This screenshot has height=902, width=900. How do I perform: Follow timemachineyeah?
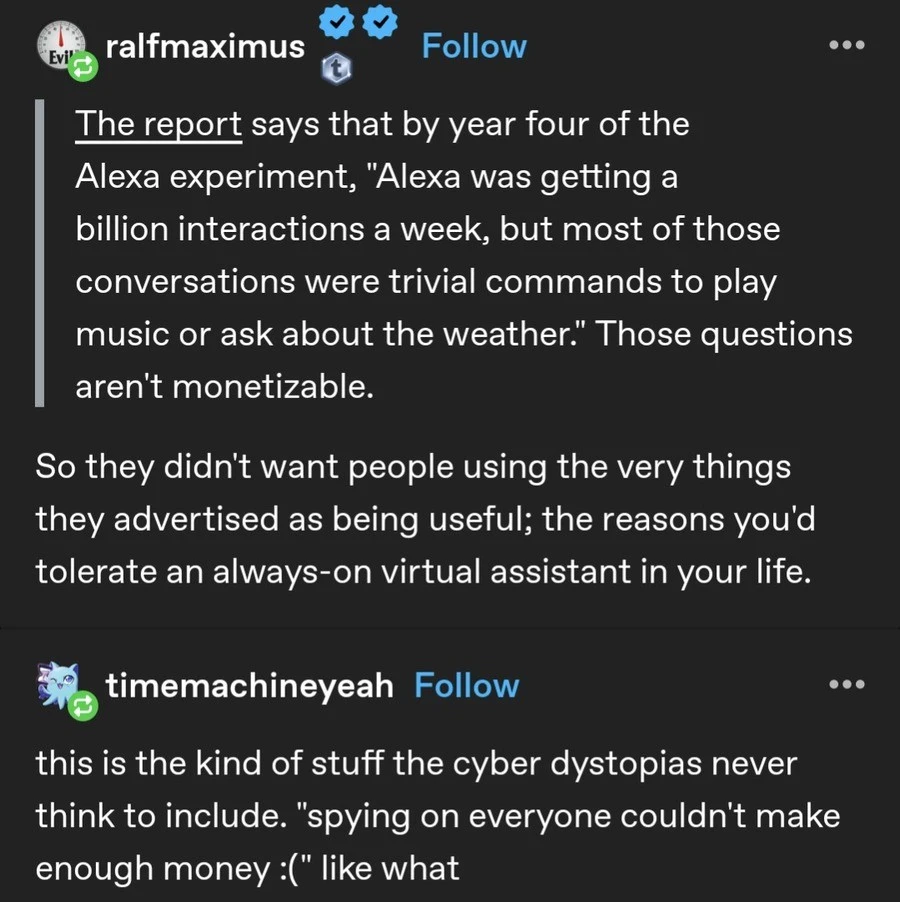[x=467, y=686]
